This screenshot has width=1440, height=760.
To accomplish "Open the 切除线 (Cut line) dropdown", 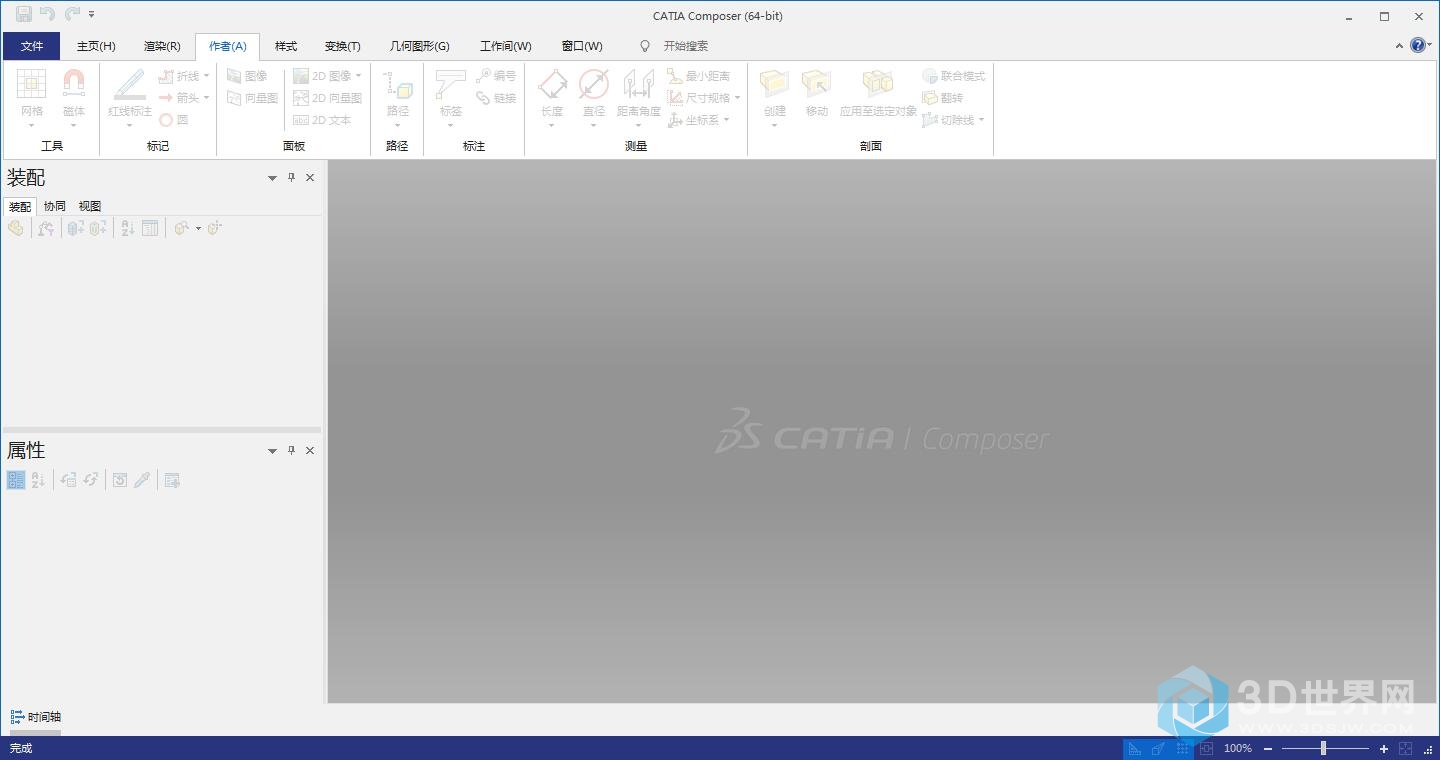I will pyautogui.click(x=981, y=120).
